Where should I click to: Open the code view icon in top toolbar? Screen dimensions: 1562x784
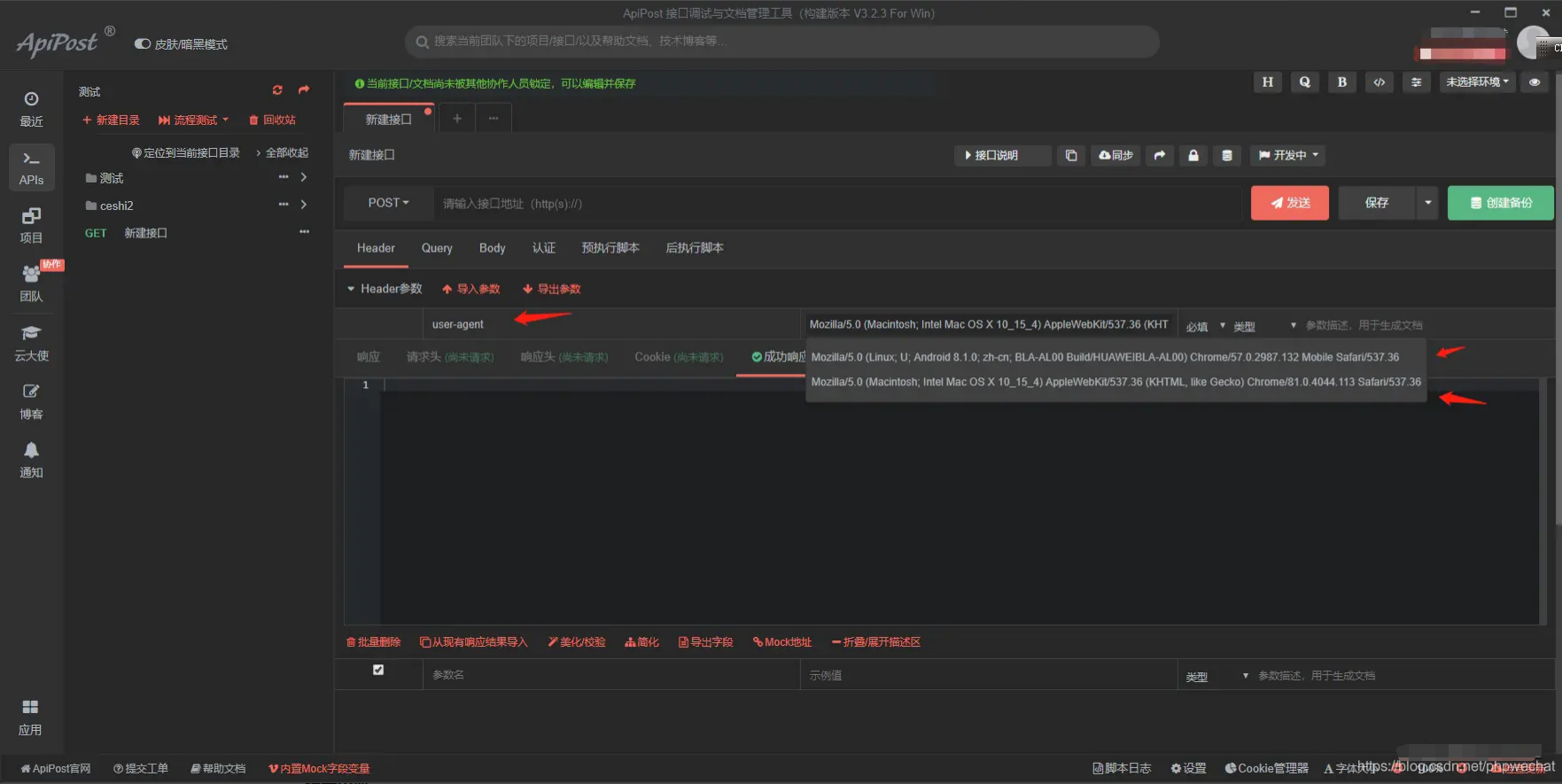pos(1379,82)
